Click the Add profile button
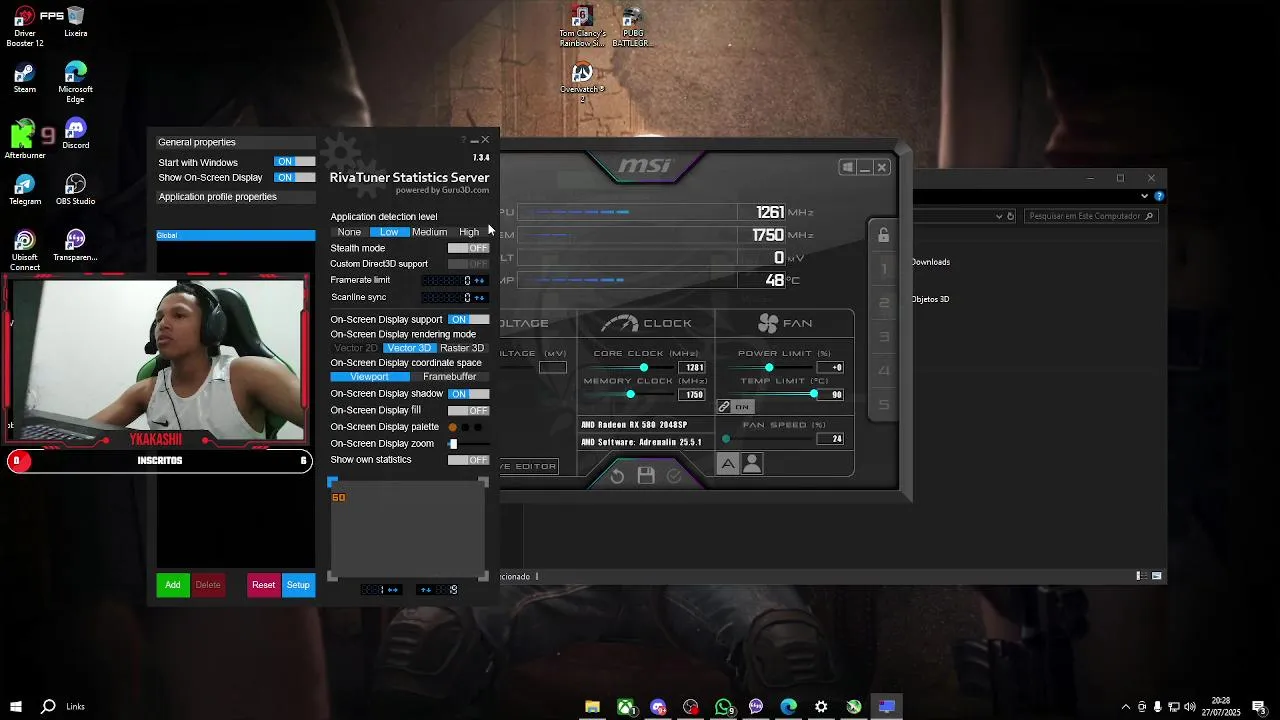The image size is (1280, 720). pos(173,585)
